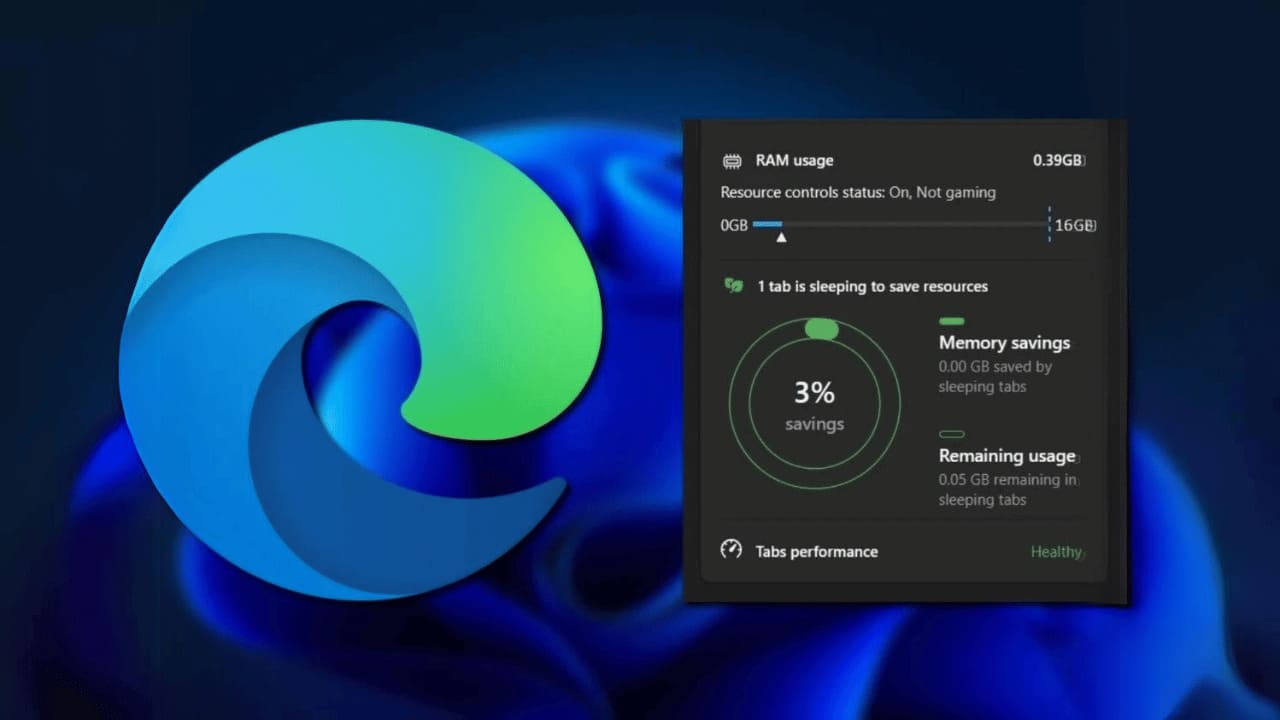Click '0.00 GB saved by sleeping tabs'
The width and height of the screenshot is (1280, 720).
995,377
